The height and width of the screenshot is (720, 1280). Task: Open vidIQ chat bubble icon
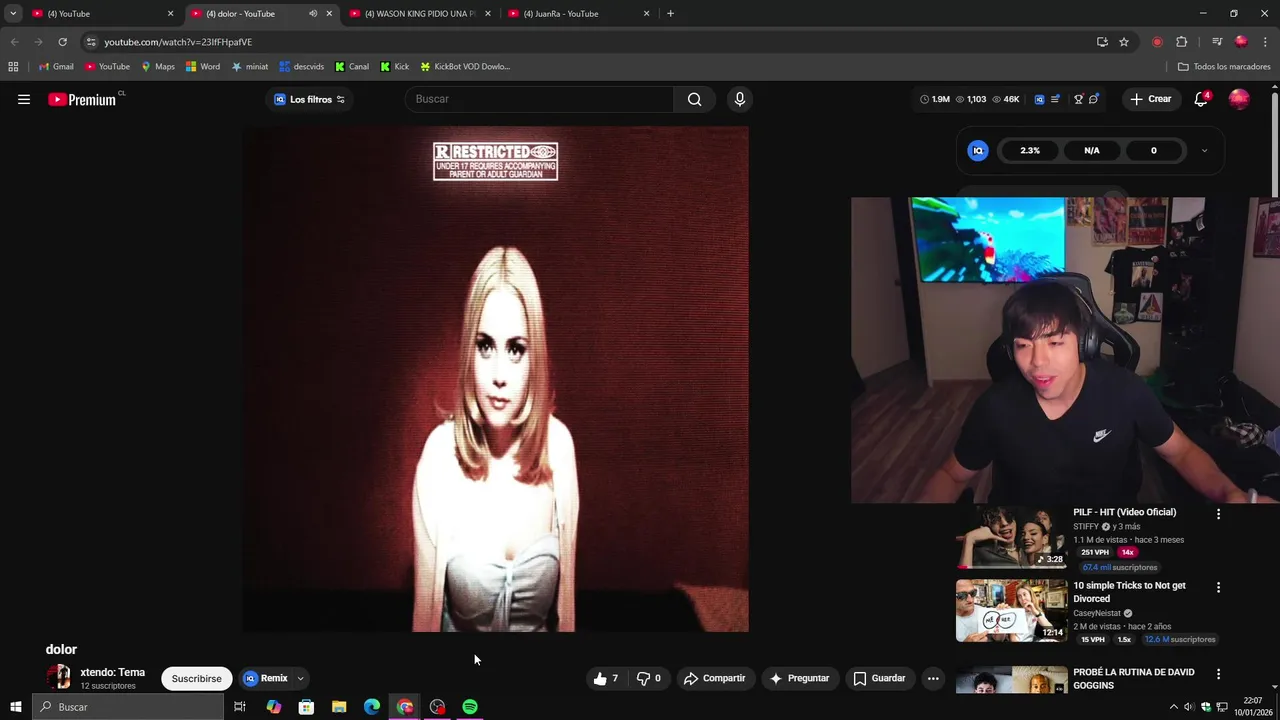[x=1094, y=99]
